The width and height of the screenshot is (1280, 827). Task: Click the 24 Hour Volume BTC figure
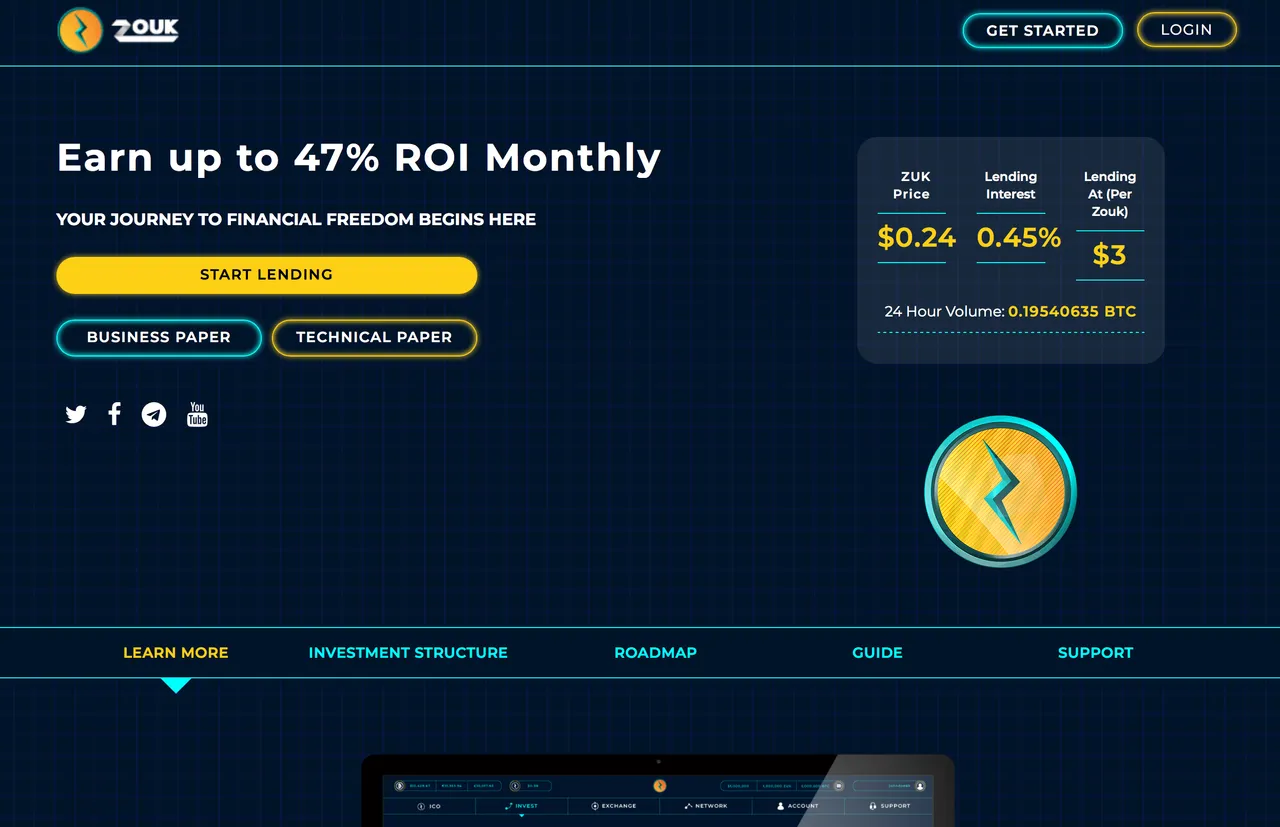pyautogui.click(x=1072, y=312)
